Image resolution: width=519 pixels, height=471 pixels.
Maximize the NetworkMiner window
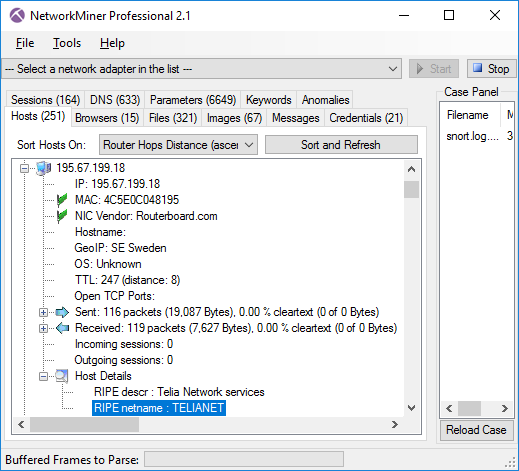(x=449, y=15)
